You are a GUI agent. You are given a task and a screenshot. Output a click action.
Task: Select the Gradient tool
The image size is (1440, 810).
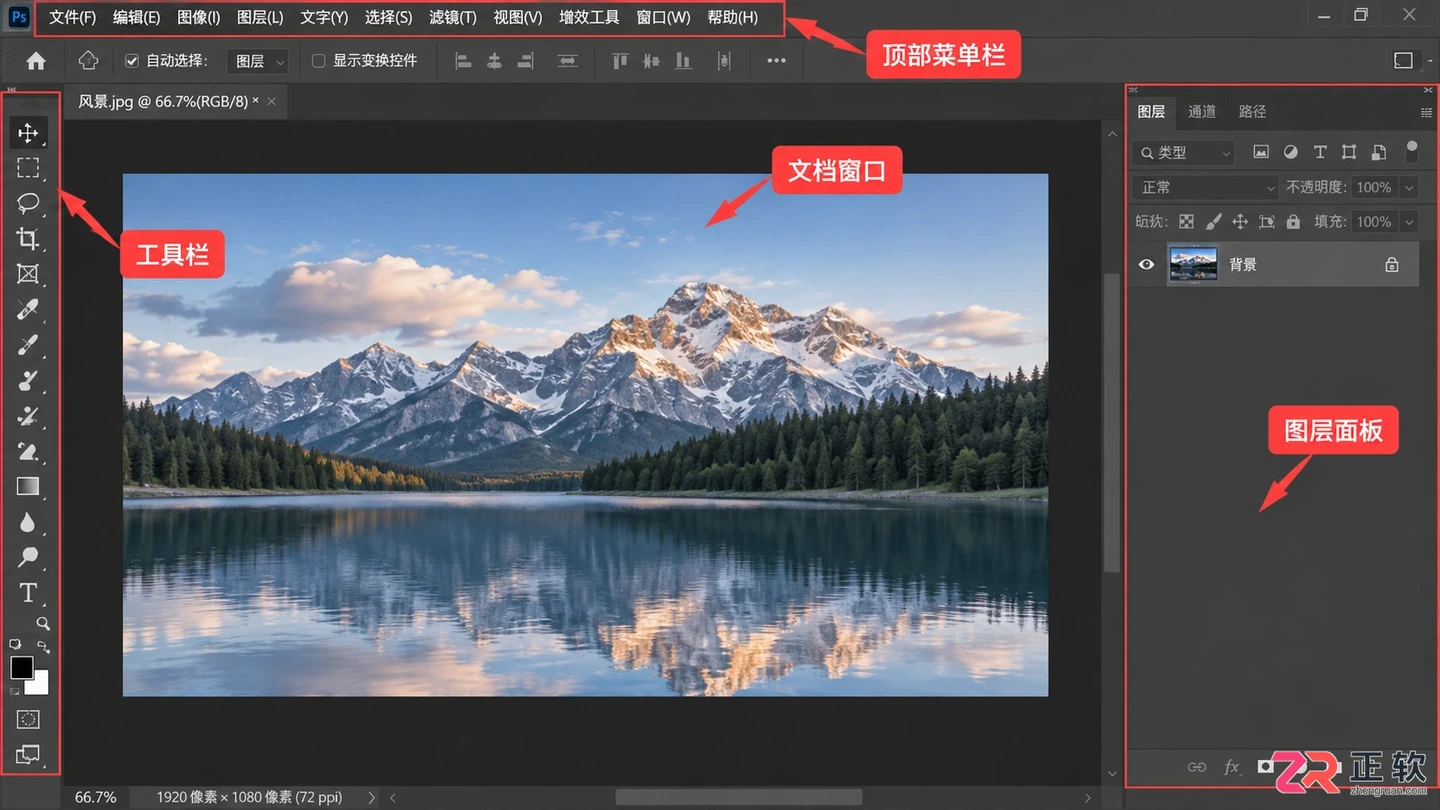28,487
